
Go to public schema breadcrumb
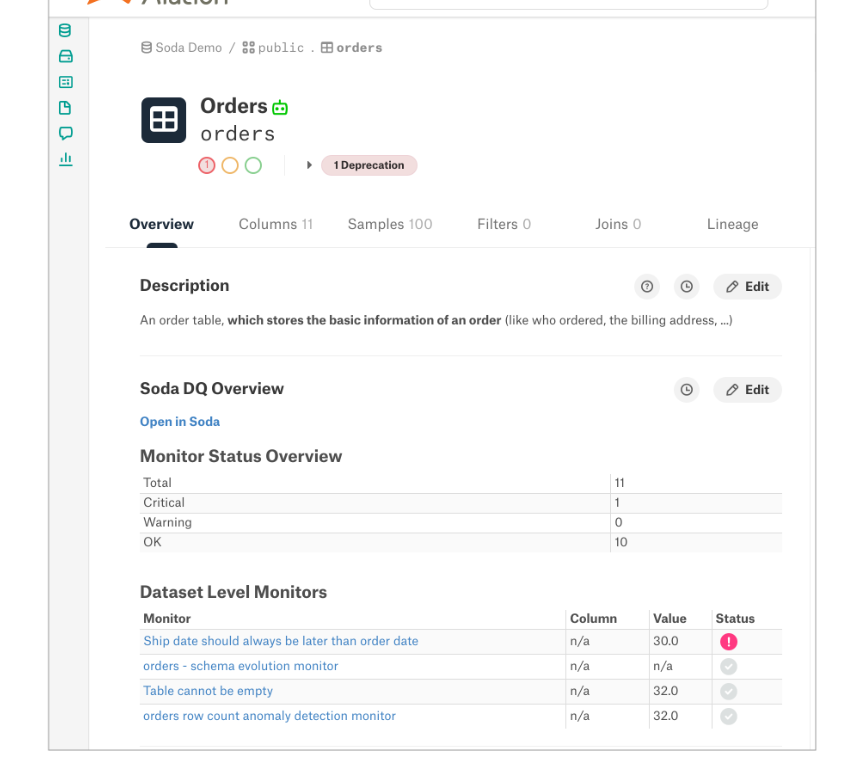[273, 48]
